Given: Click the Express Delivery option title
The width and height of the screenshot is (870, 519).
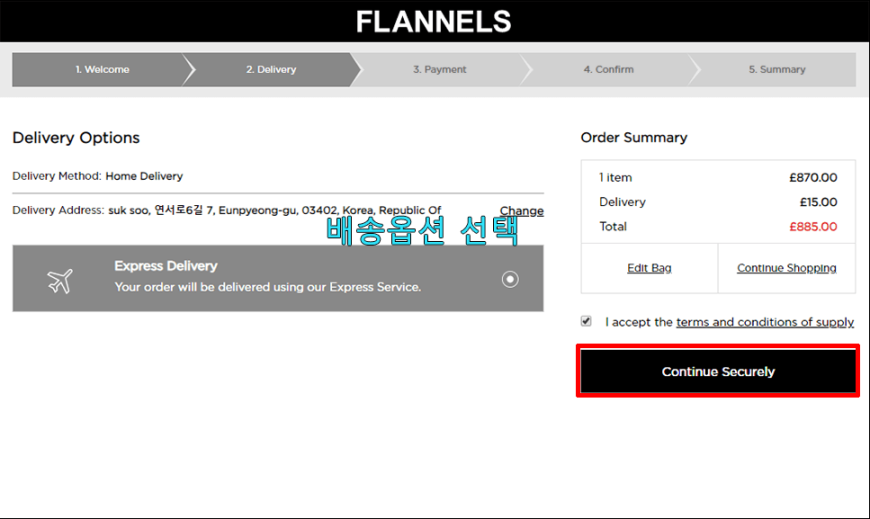Looking at the screenshot, I should pos(166,266).
